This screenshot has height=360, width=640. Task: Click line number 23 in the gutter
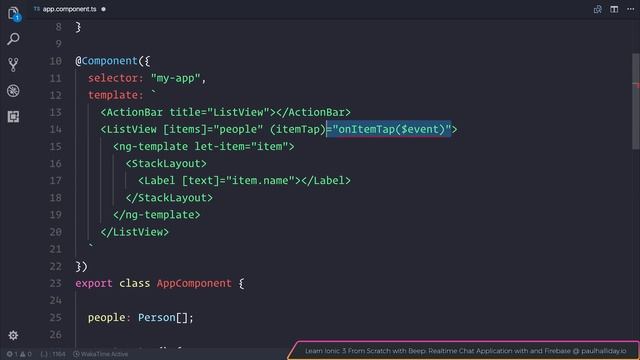point(56,283)
